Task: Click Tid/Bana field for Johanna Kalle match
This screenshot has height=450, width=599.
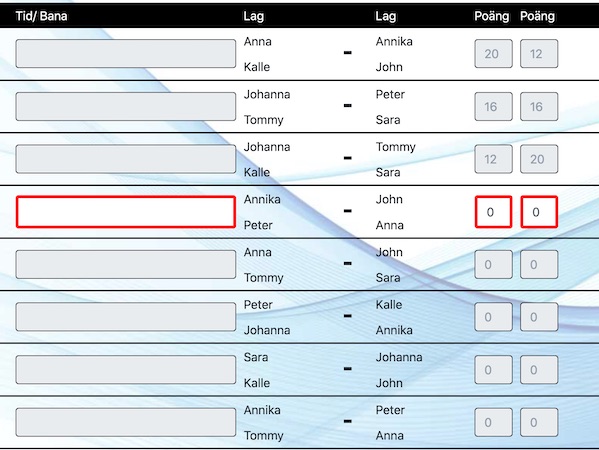Action: point(126,159)
